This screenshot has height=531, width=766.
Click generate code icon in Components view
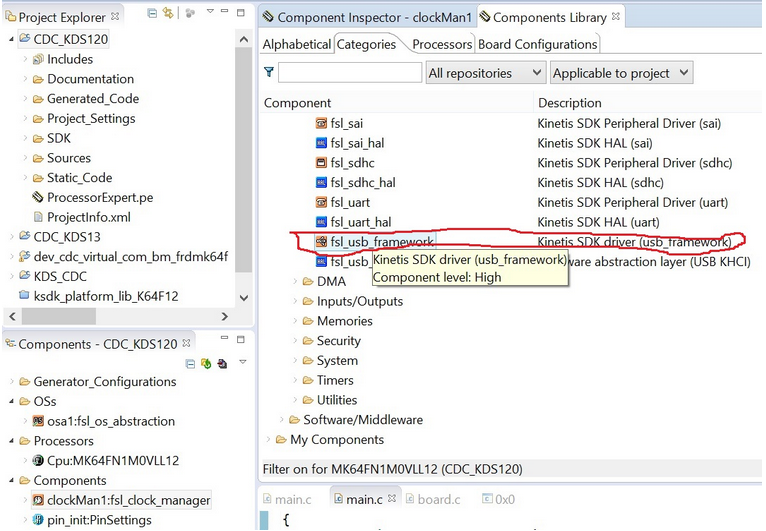point(206,363)
